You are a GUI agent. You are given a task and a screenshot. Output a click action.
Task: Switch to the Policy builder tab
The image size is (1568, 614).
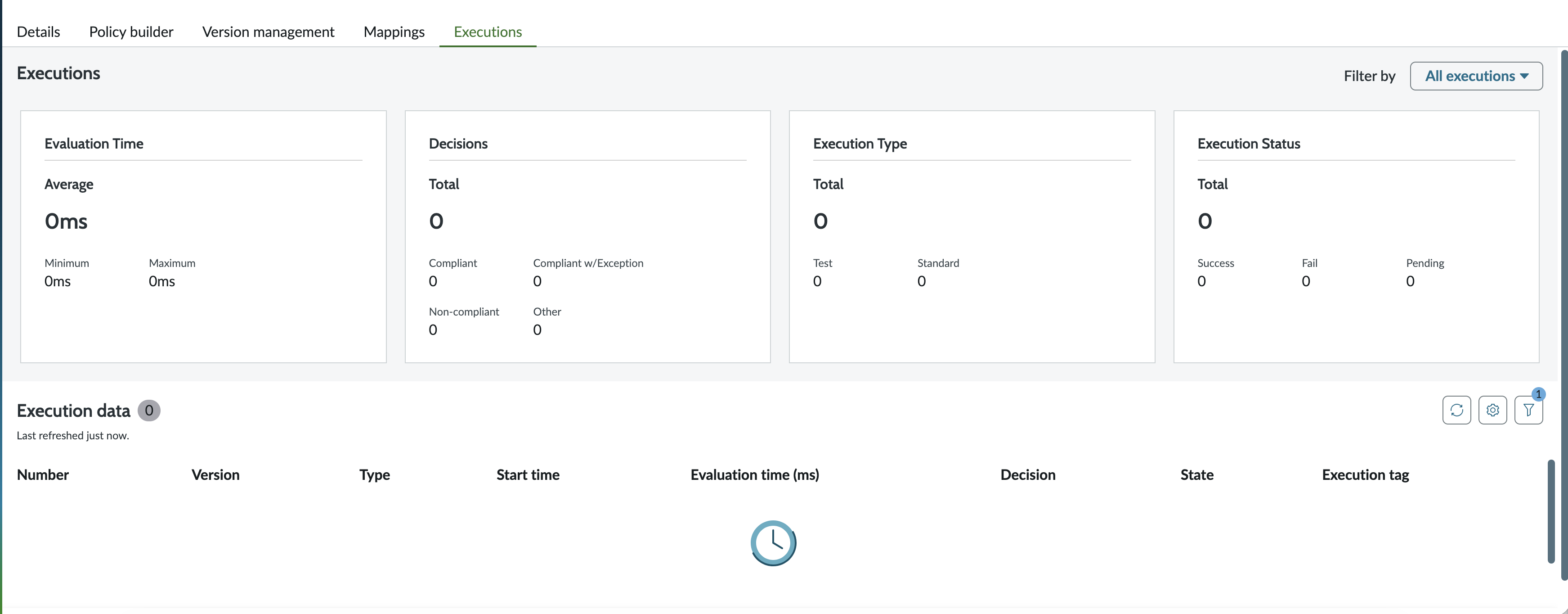131,32
